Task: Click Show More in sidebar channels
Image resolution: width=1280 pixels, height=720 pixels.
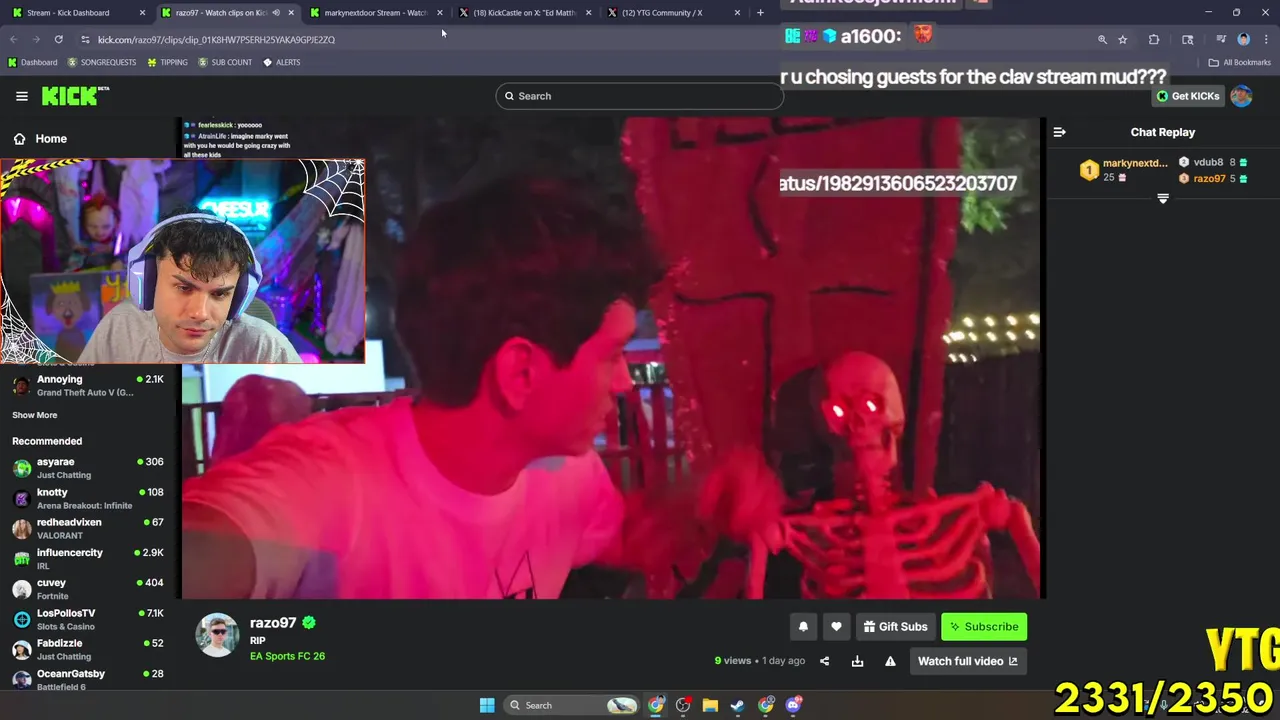Action: point(35,415)
